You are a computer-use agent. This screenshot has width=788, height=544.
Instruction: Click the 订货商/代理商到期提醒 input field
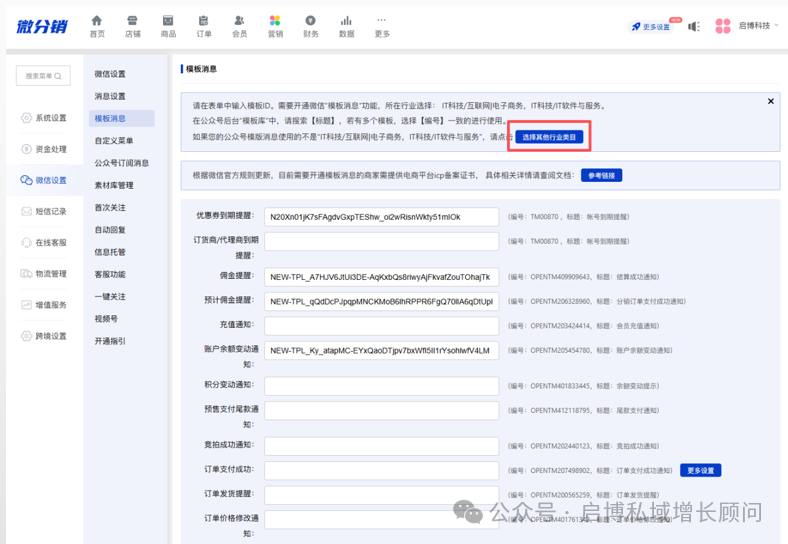(x=381, y=241)
